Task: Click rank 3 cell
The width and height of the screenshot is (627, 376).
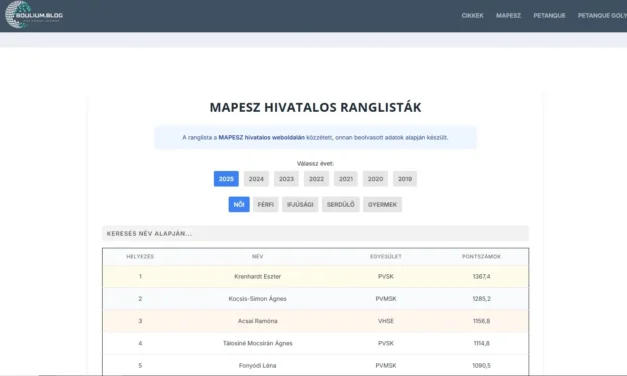Action: point(140,321)
